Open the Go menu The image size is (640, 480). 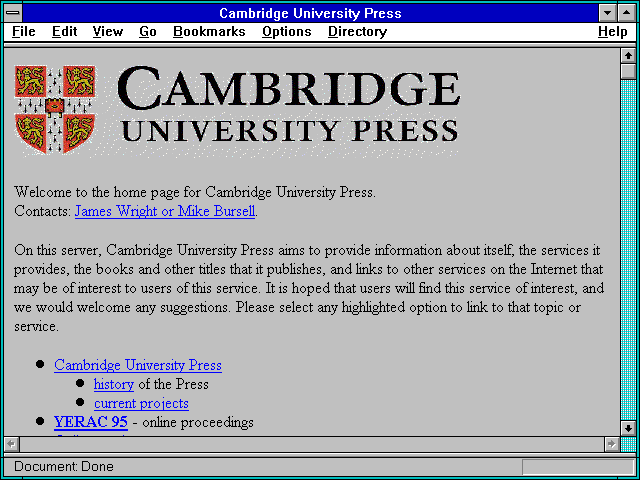tap(148, 32)
